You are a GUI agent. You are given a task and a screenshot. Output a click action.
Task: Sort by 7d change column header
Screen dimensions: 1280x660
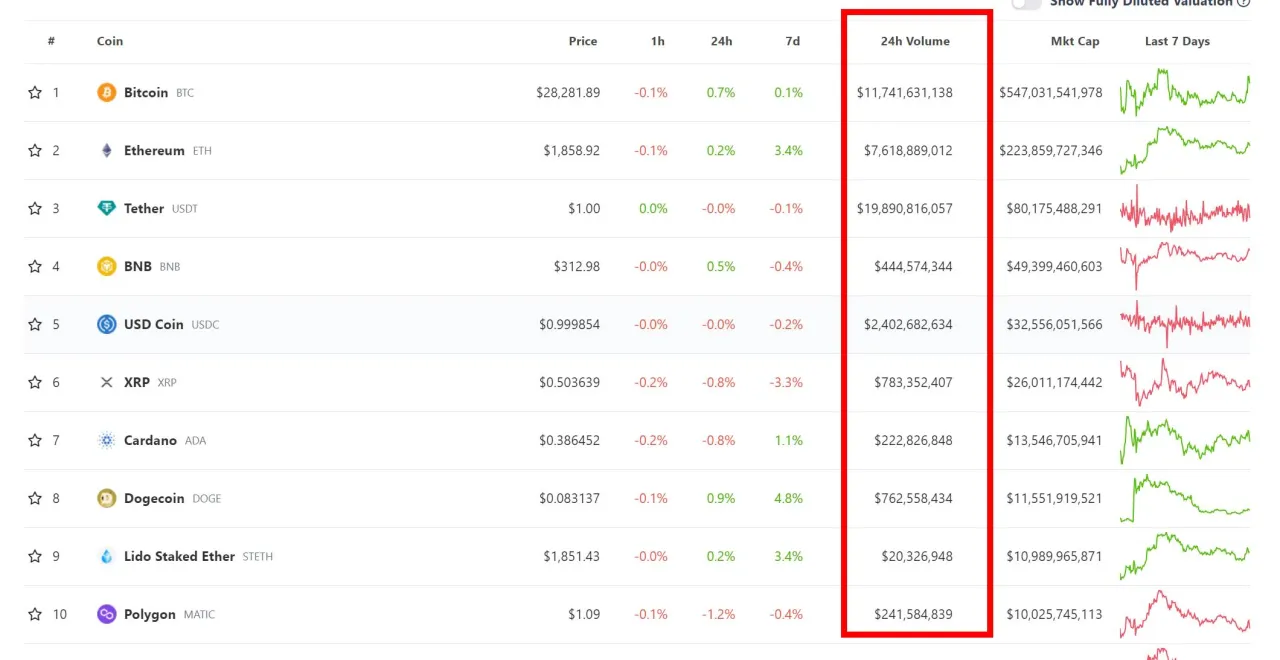pyautogui.click(x=792, y=42)
